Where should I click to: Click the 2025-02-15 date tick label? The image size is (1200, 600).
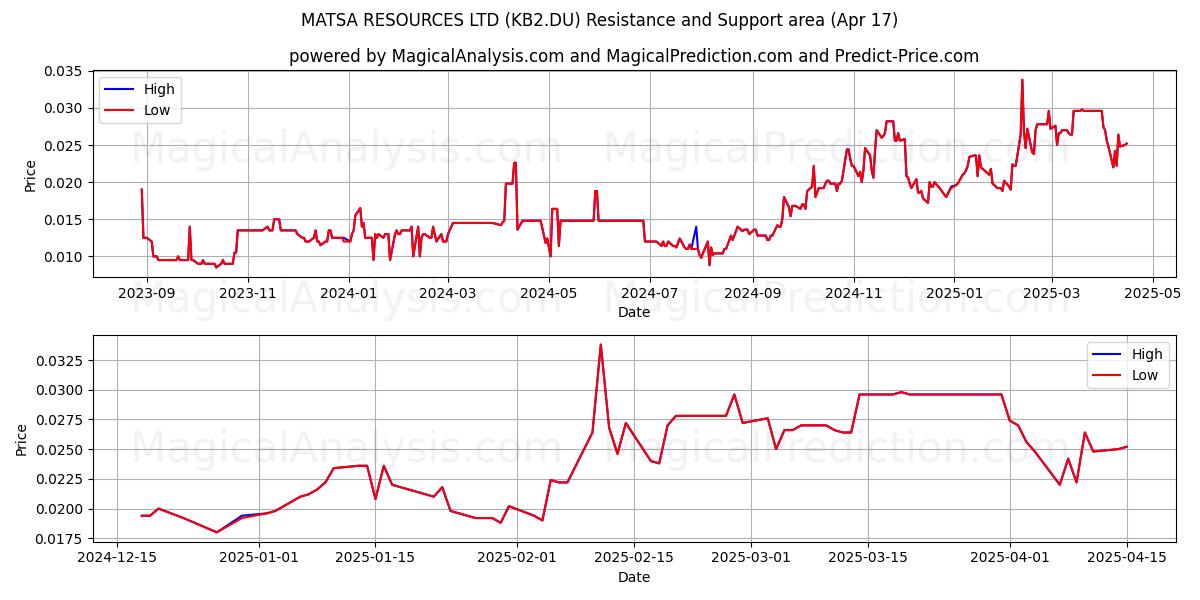634,559
